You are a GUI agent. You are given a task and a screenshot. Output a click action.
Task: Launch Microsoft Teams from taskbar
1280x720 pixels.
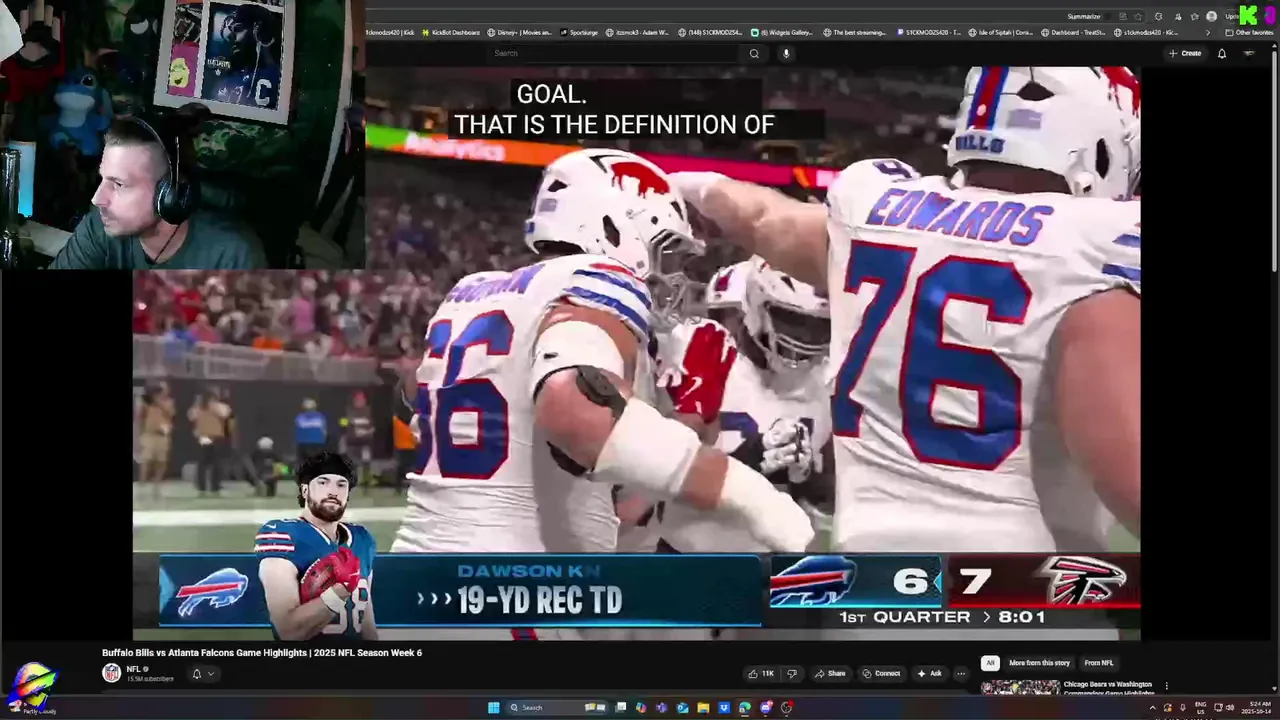point(661,707)
